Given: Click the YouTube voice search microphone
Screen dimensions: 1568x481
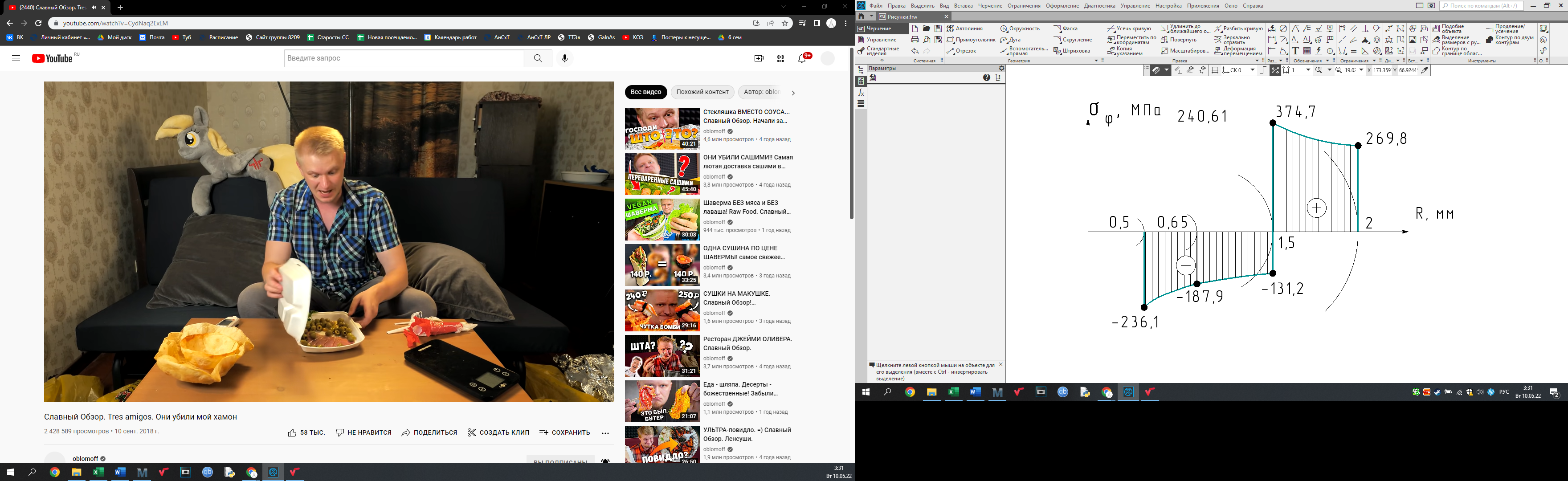Looking at the screenshot, I should point(565,58).
